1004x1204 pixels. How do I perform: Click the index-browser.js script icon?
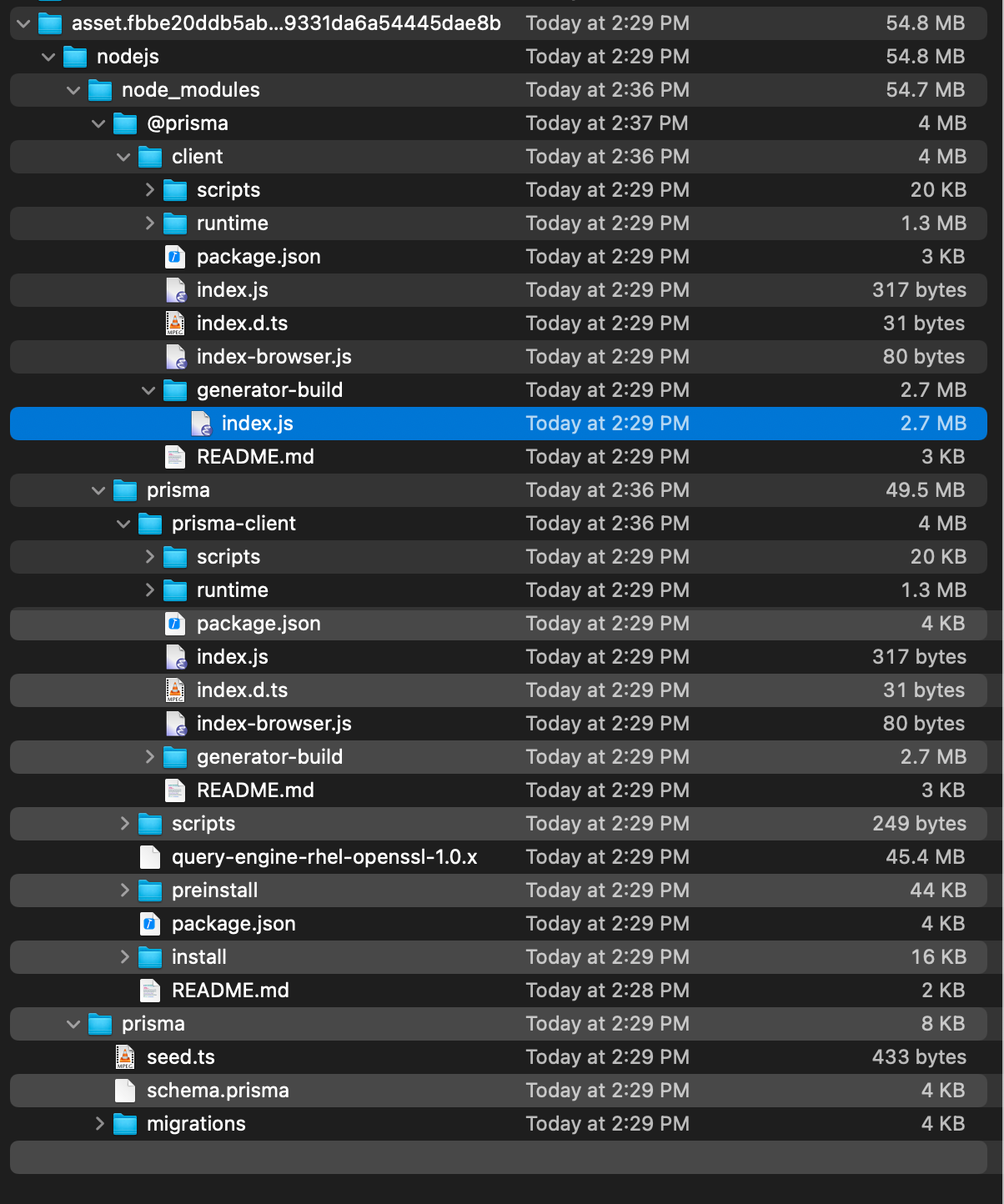(176, 357)
